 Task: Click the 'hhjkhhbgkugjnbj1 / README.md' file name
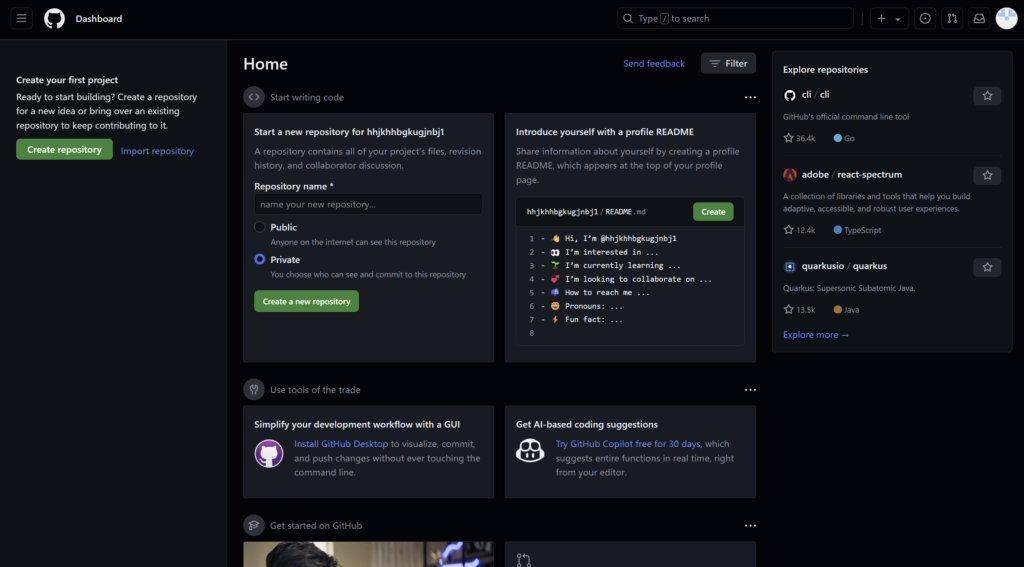point(586,212)
